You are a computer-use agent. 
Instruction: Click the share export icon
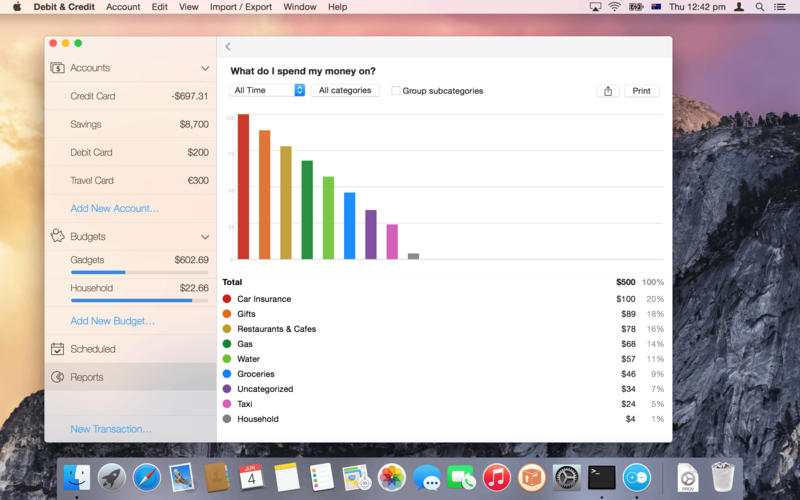607,91
